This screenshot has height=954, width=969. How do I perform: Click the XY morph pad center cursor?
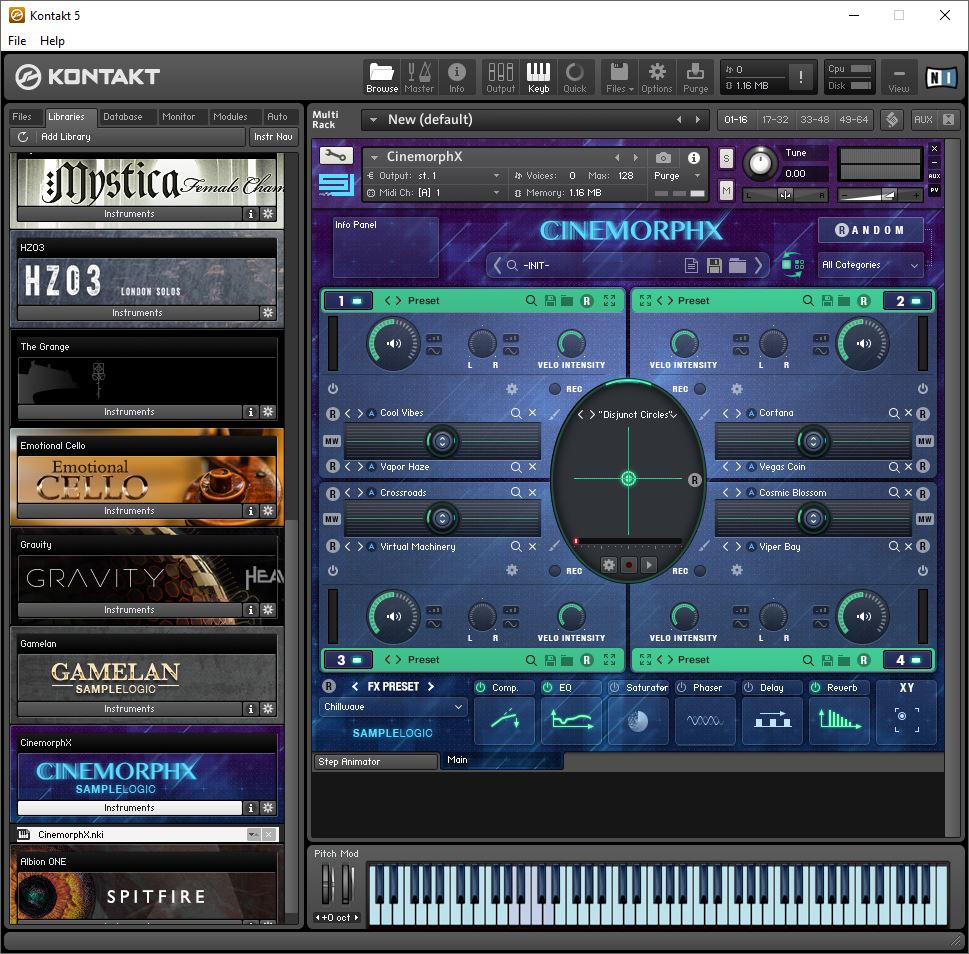click(x=628, y=478)
